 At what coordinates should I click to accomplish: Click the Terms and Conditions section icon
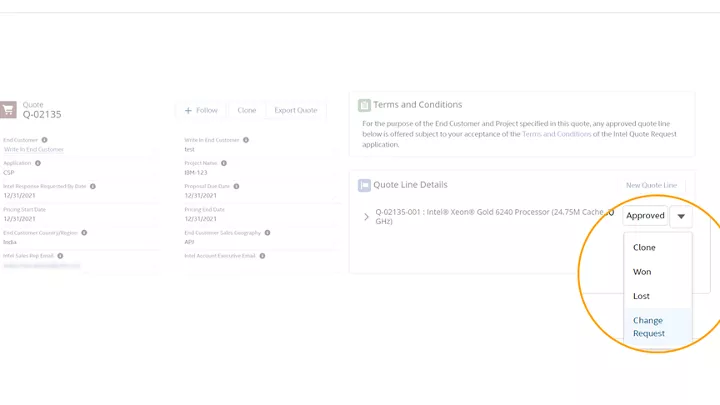tap(364, 105)
